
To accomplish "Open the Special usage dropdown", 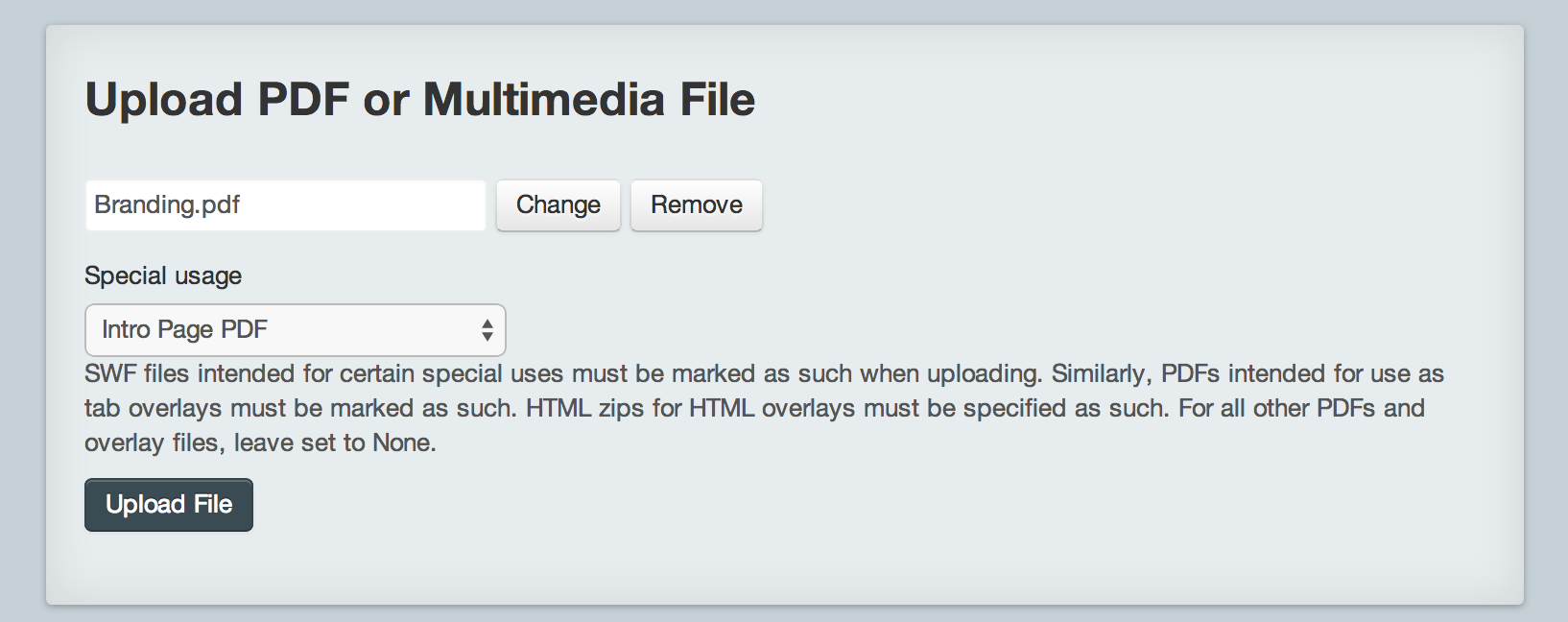I will [296, 330].
